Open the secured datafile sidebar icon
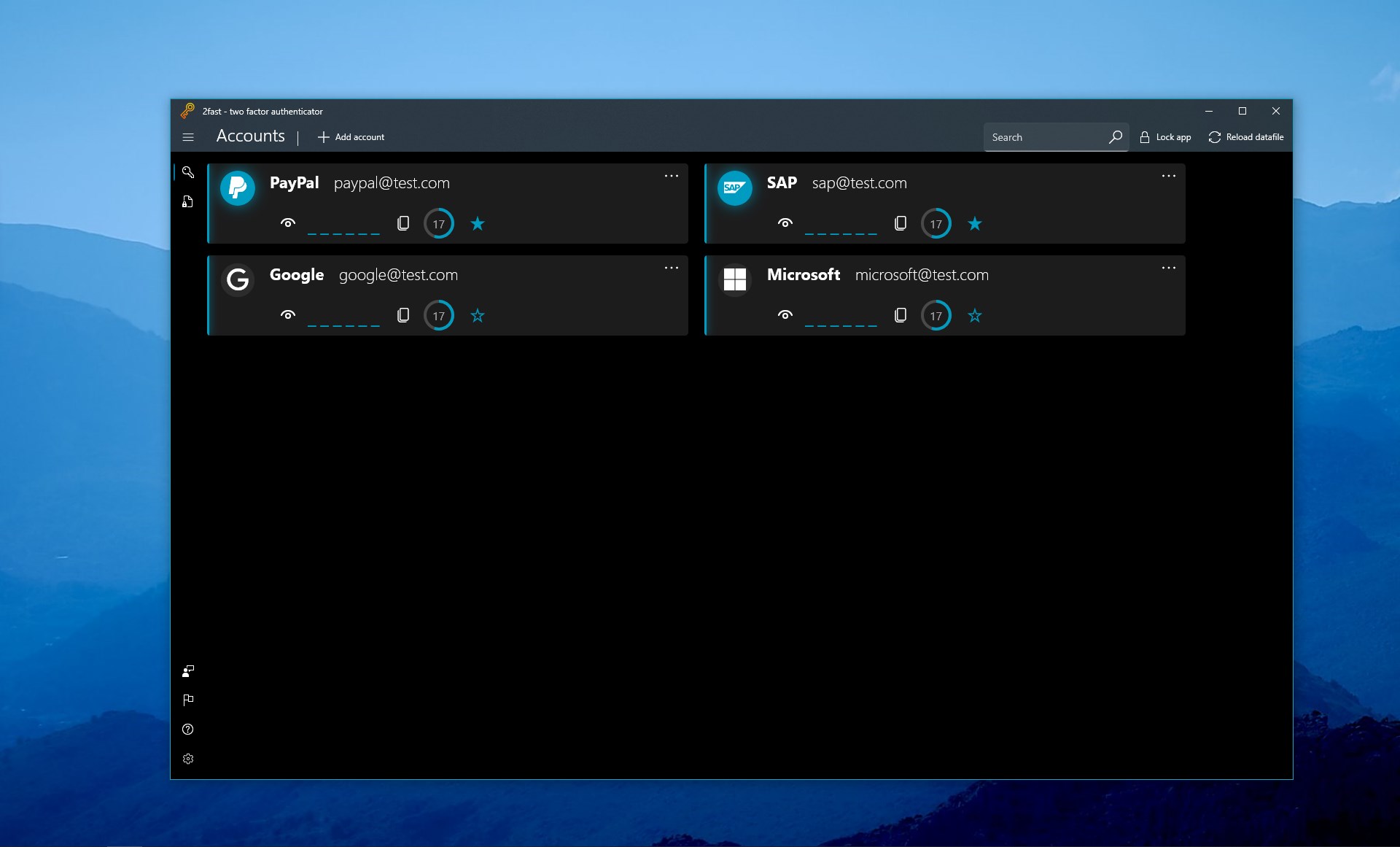The width and height of the screenshot is (1400, 847). click(x=188, y=201)
